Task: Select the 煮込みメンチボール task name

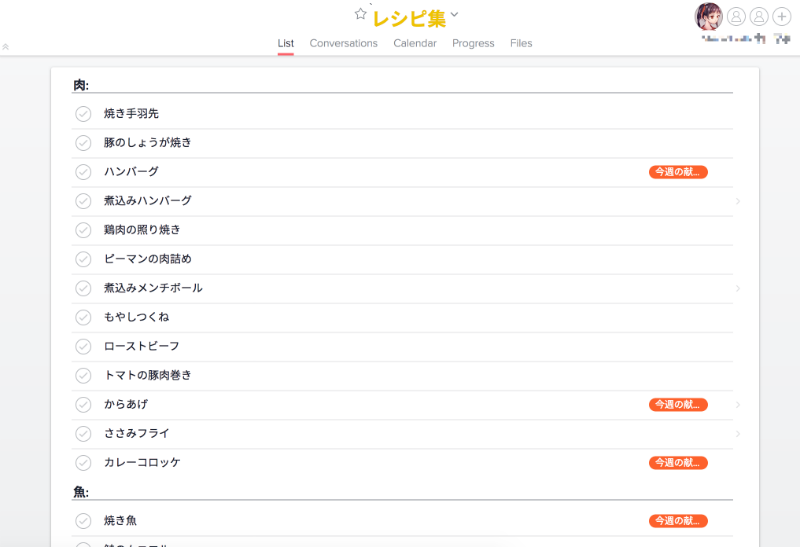Action: pos(153,288)
